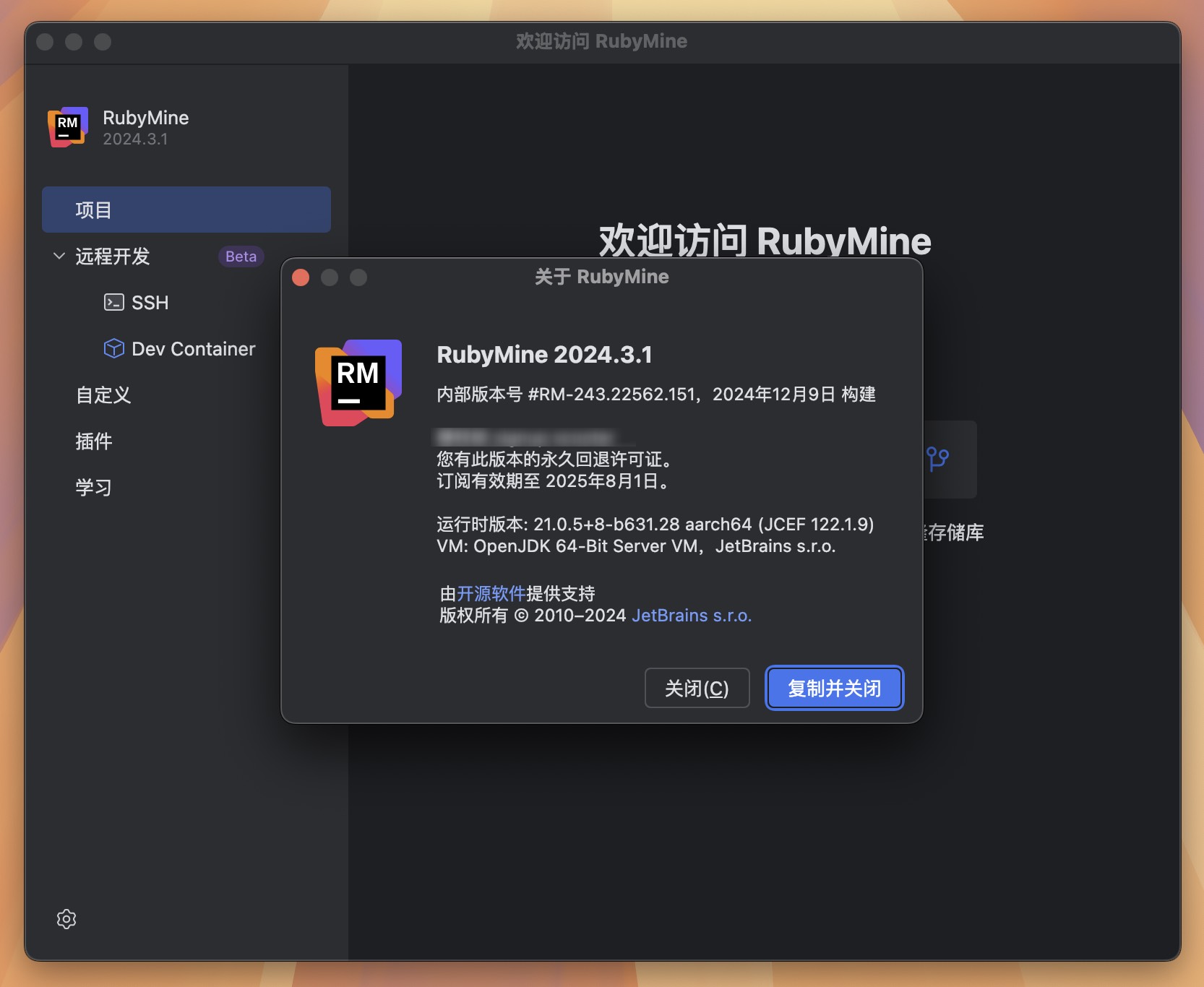Click the 欢迎访问 RubyMine welcome heading
This screenshot has width=1204, height=987.
point(765,241)
